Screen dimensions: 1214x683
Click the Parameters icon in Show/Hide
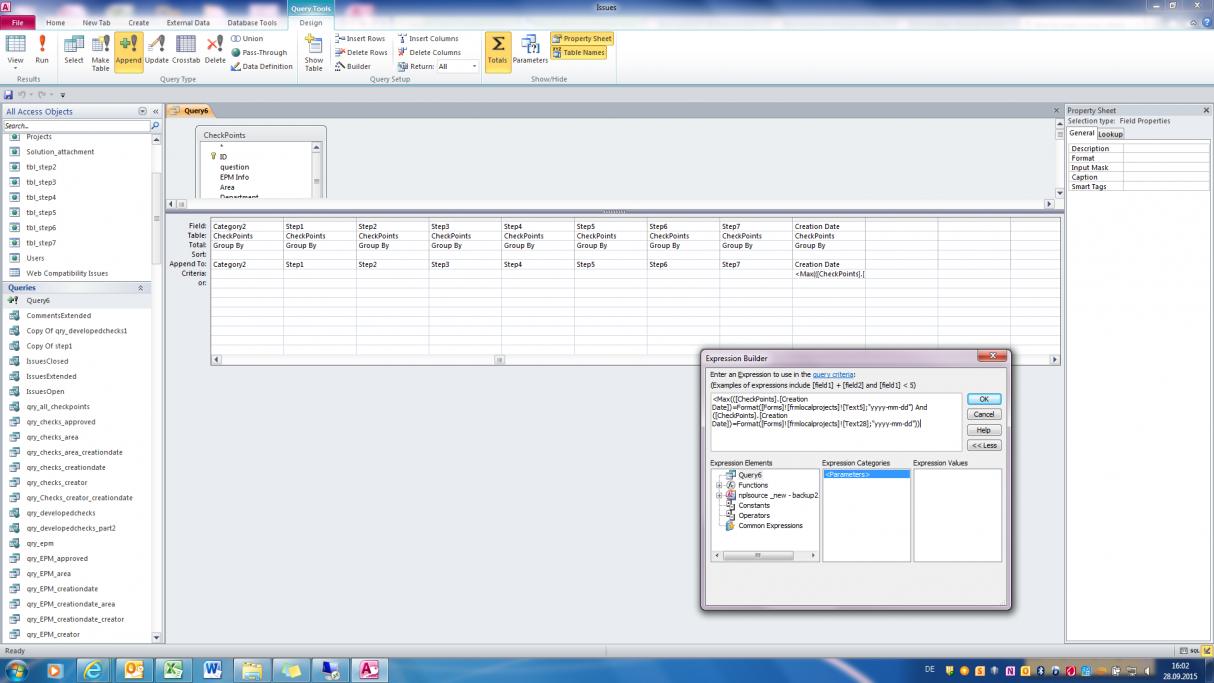[x=530, y=48]
